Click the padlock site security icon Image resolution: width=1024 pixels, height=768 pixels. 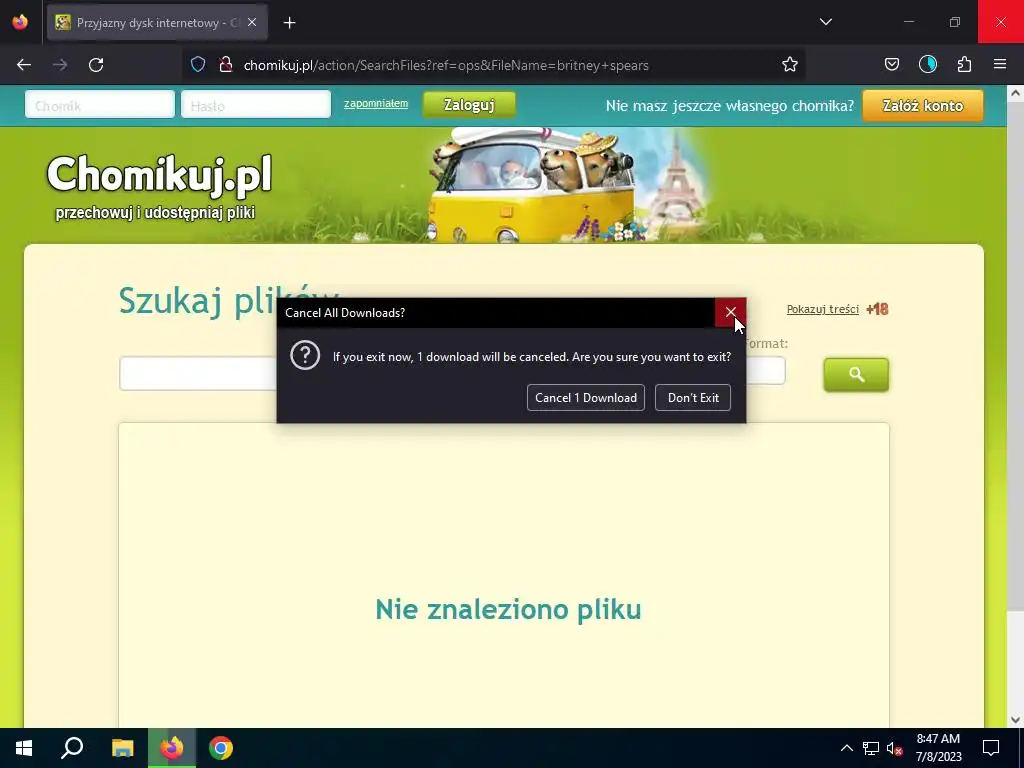point(225,65)
